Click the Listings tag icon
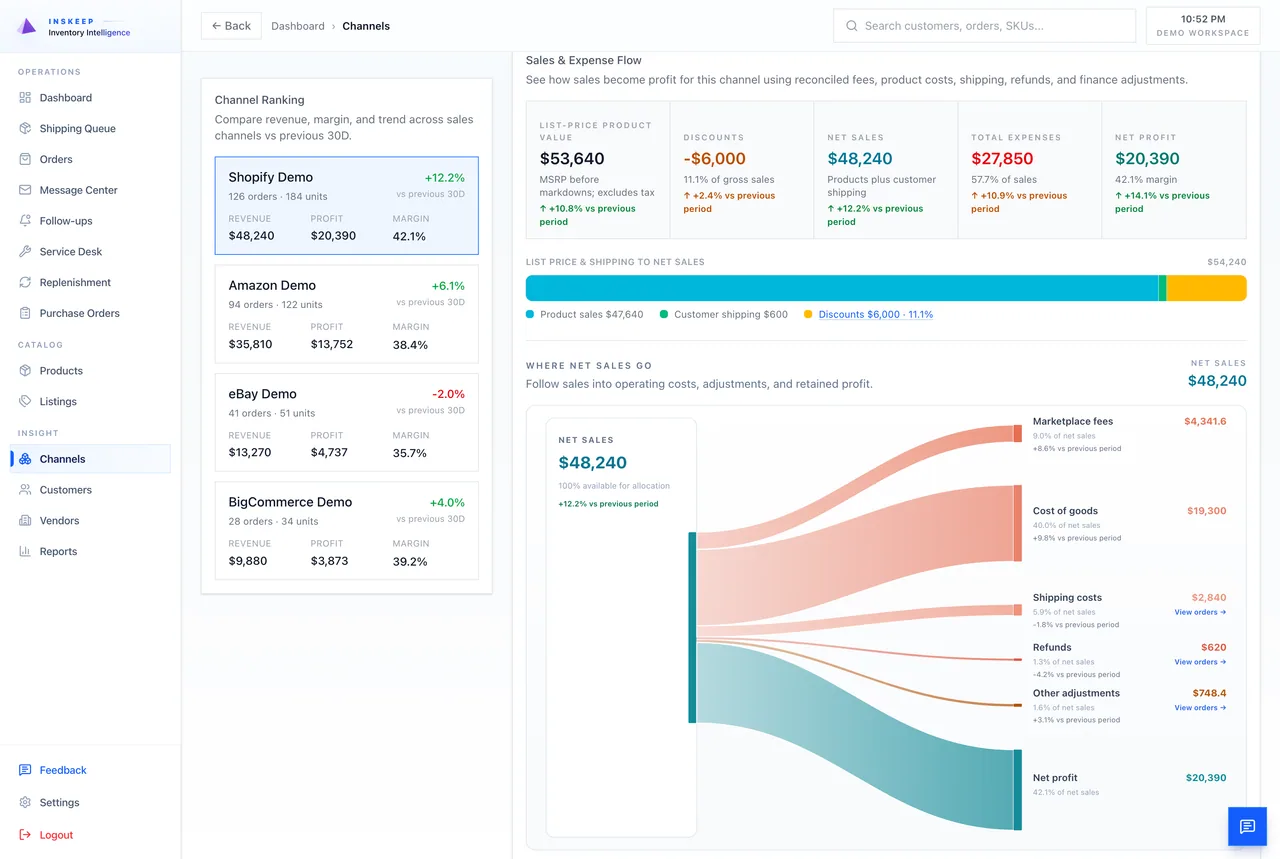The image size is (1280, 859). click(25, 401)
